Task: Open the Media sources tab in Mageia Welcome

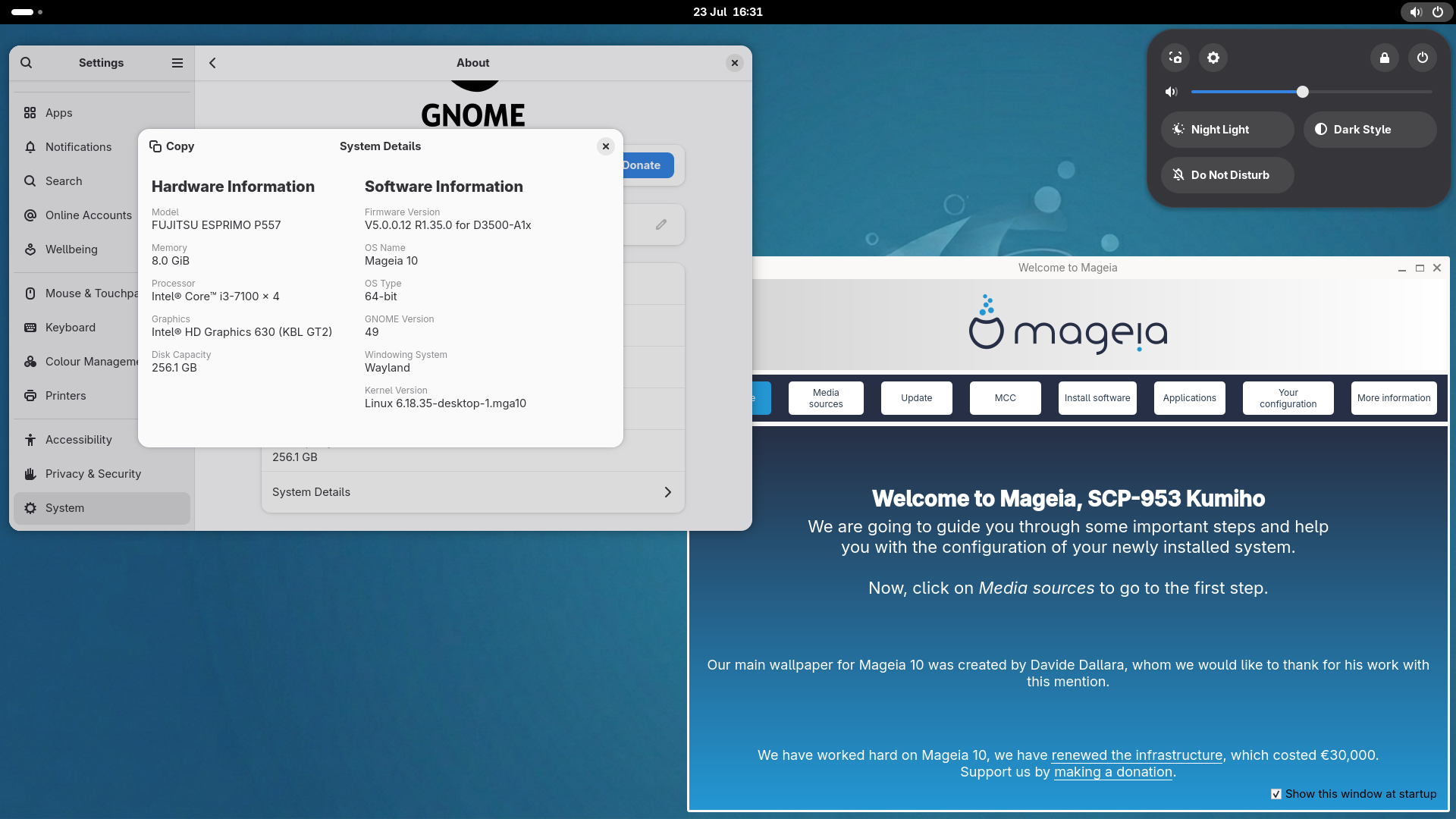Action: click(x=826, y=398)
